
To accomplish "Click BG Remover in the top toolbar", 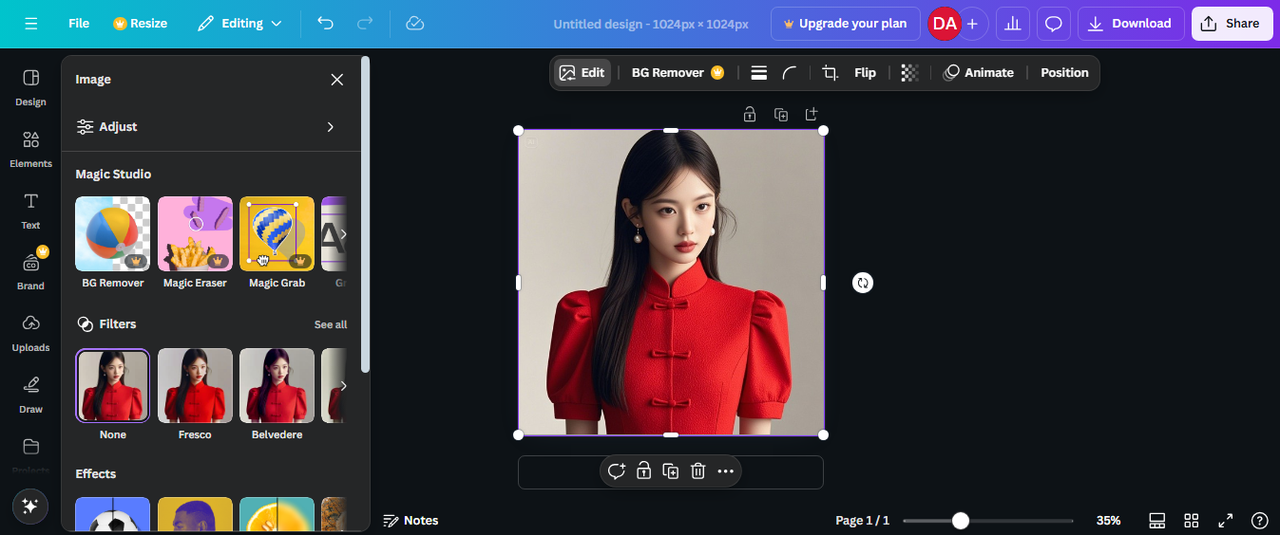I will point(677,72).
